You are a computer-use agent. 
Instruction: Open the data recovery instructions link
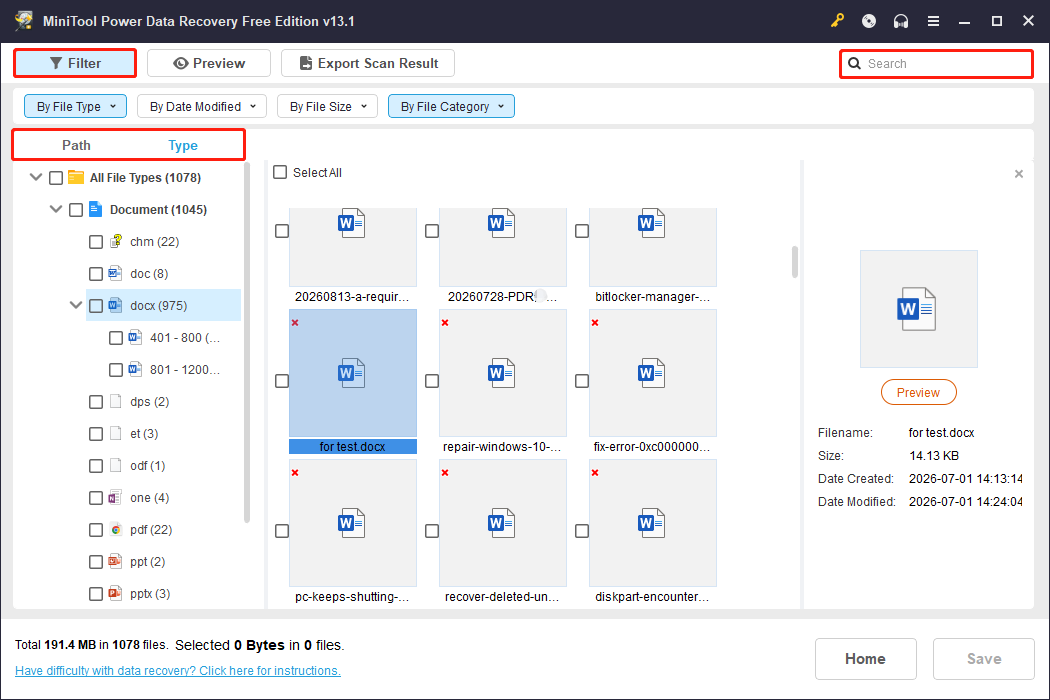tap(178, 671)
